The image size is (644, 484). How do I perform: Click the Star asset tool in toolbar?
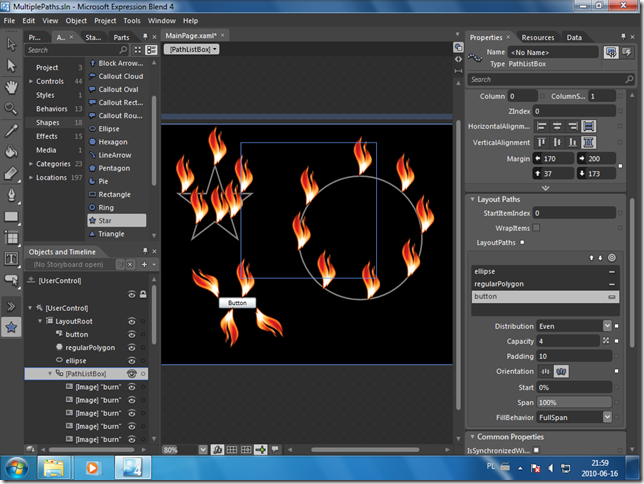(11, 327)
